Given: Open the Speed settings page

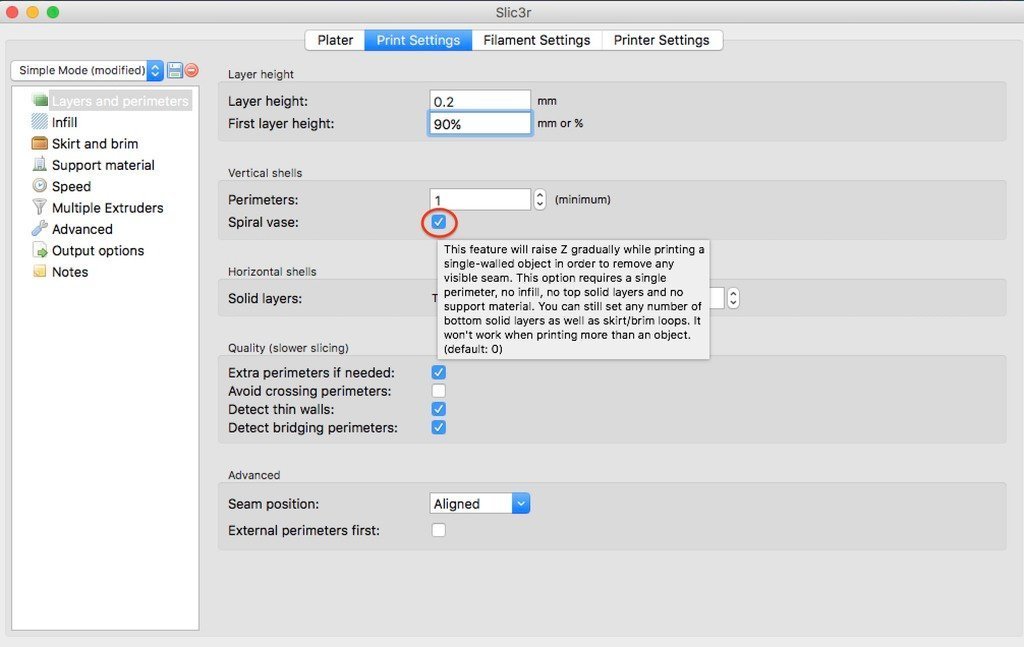Looking at the screenshot, I should [x=71, y=186].
